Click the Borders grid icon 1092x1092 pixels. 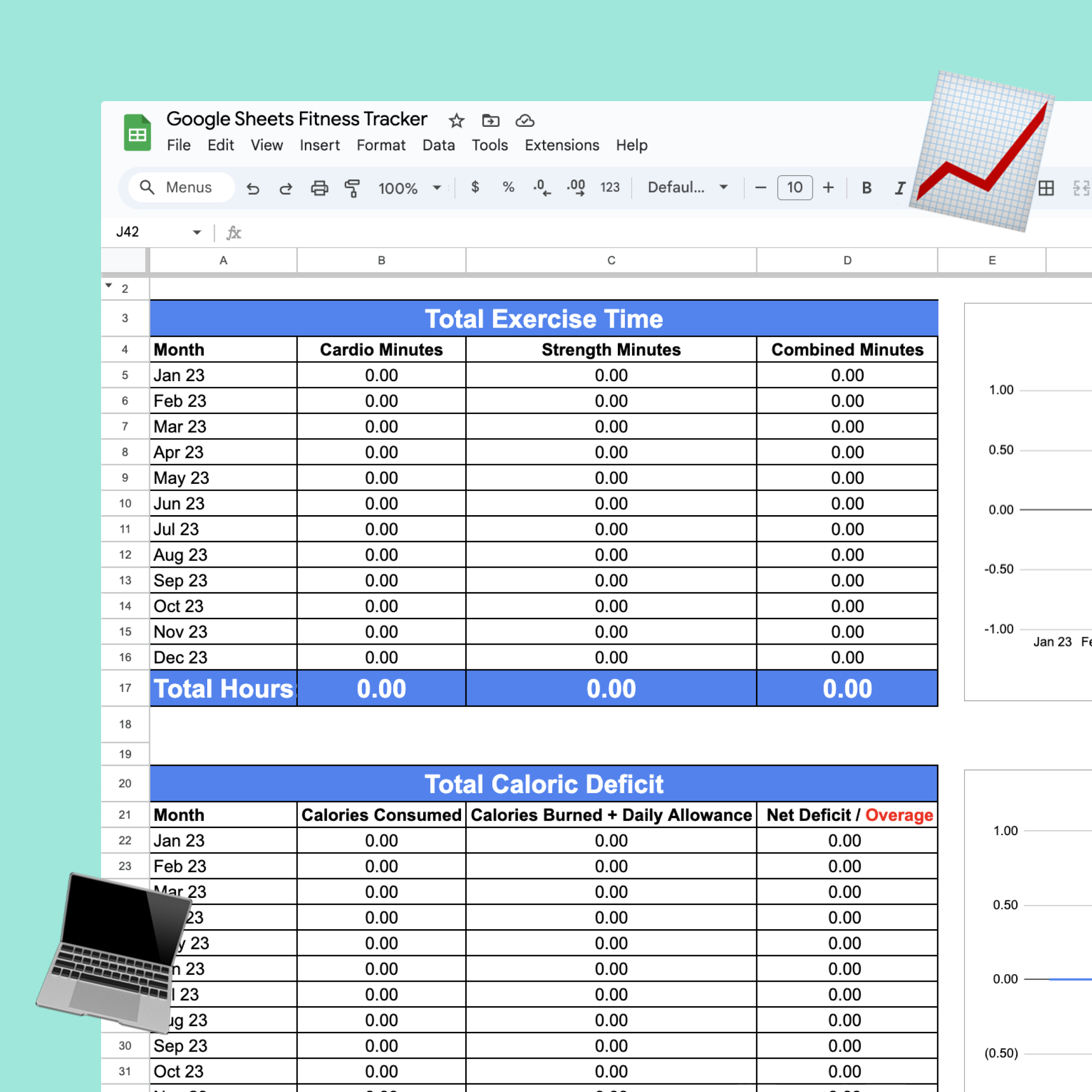[x=1045, y=188]
